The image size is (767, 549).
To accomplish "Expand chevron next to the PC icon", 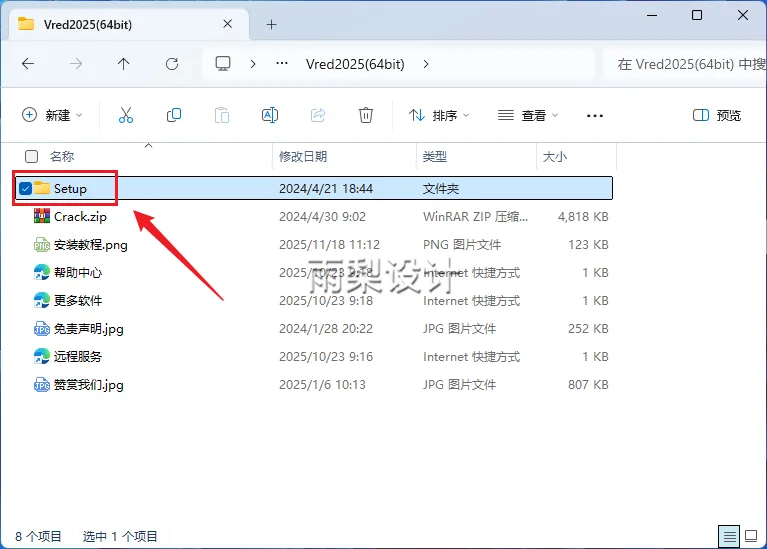I will click(253, 64).
